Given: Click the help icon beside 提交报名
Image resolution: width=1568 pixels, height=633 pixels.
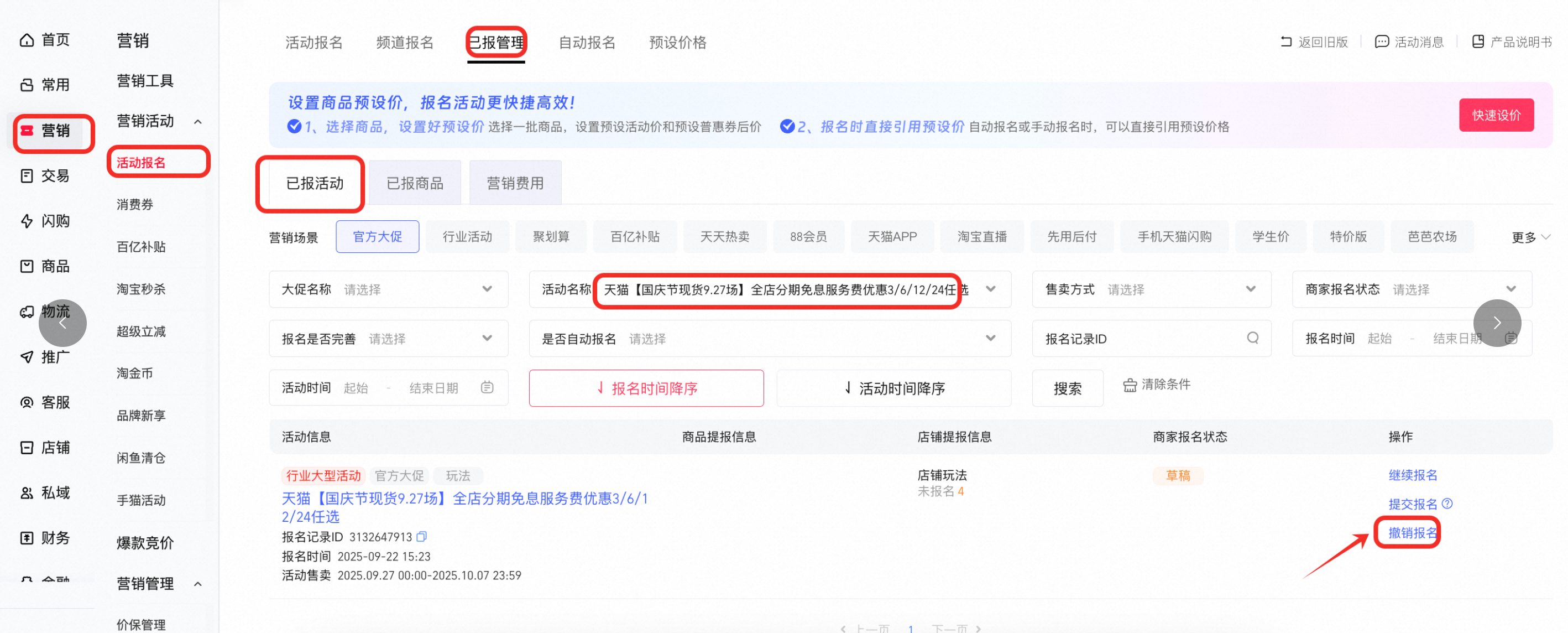Looking at the screenshot, I should coord(1447,503).
